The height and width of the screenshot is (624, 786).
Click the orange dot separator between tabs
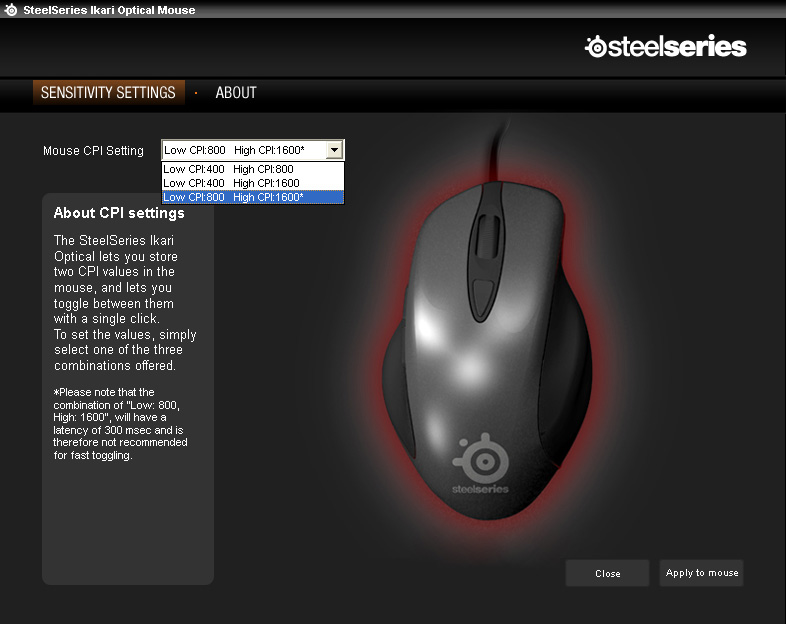coord(195,93)
